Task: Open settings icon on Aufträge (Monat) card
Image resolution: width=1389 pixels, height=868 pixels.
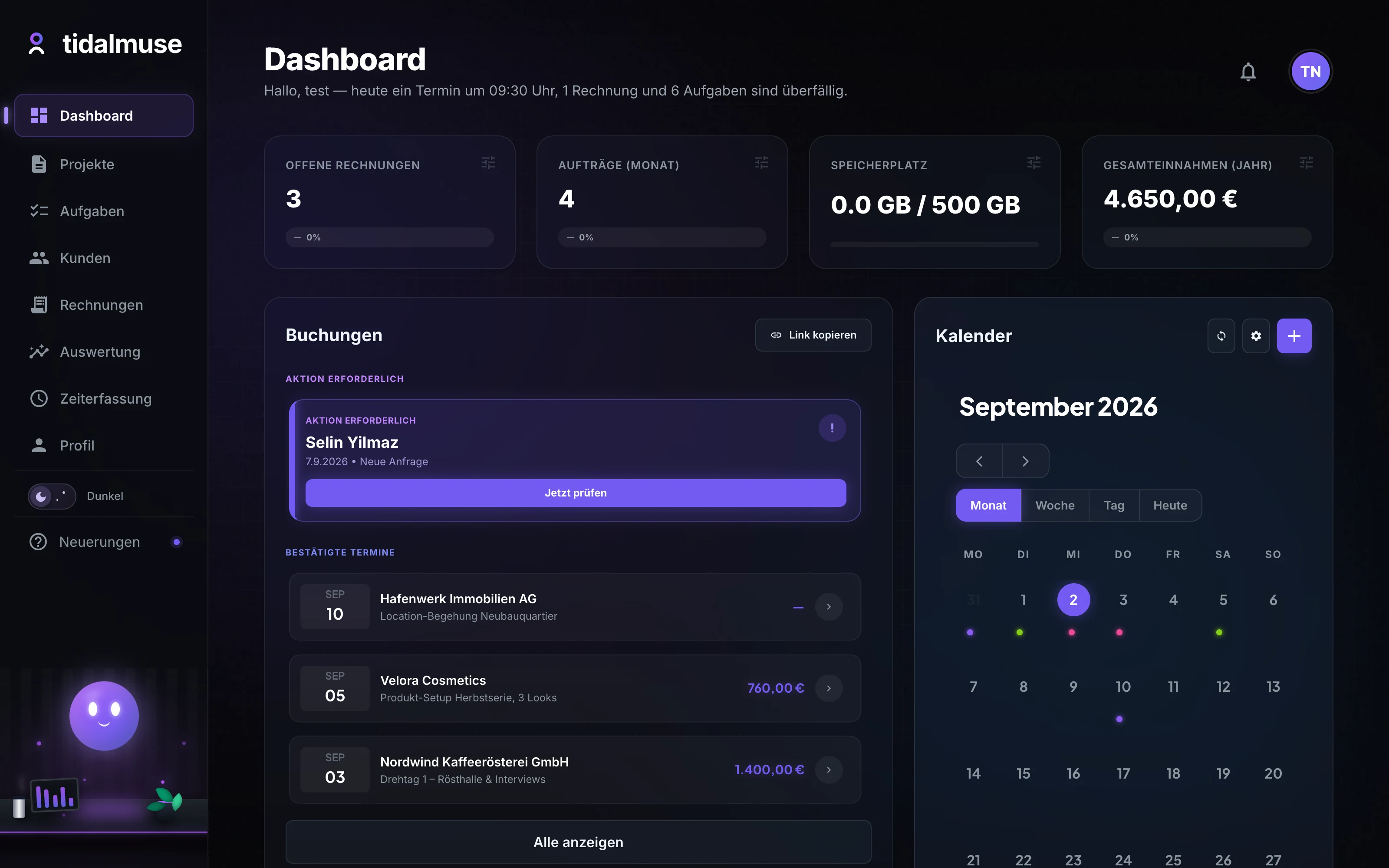Action: click(761, 163)
